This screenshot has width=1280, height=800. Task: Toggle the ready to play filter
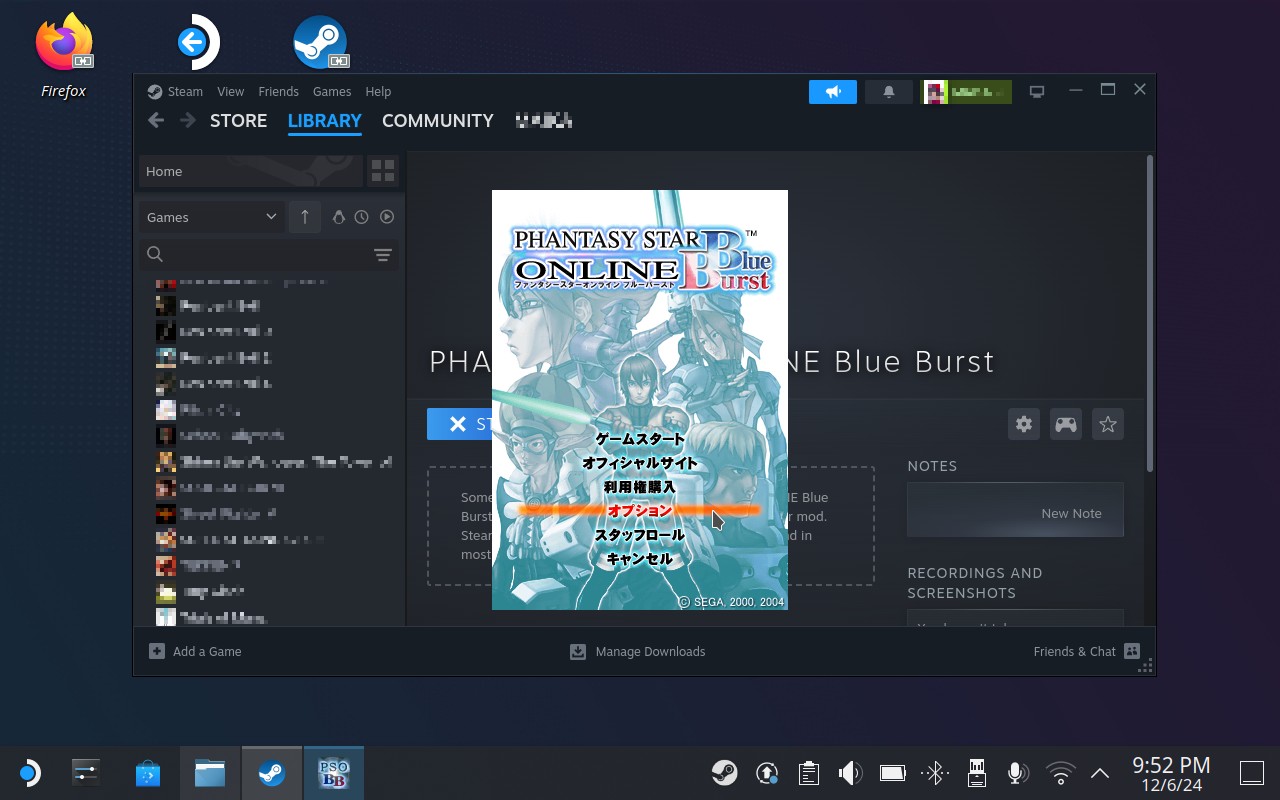tap(387, 217)
